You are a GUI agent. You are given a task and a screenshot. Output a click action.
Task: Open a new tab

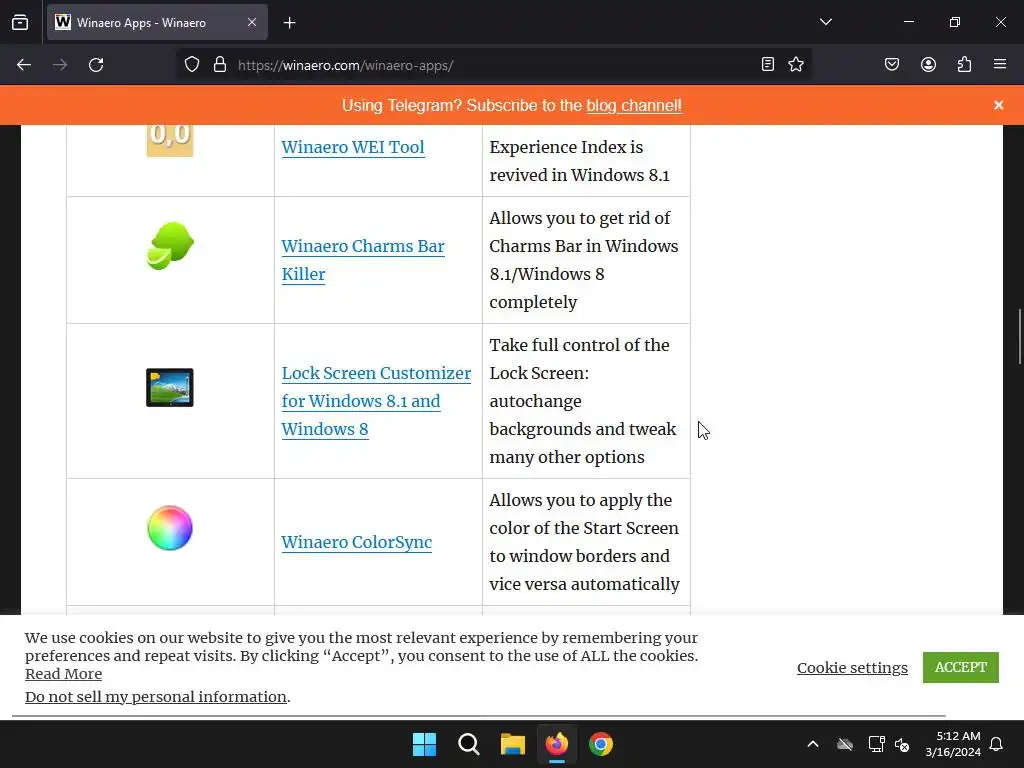[x=290, y=23]
